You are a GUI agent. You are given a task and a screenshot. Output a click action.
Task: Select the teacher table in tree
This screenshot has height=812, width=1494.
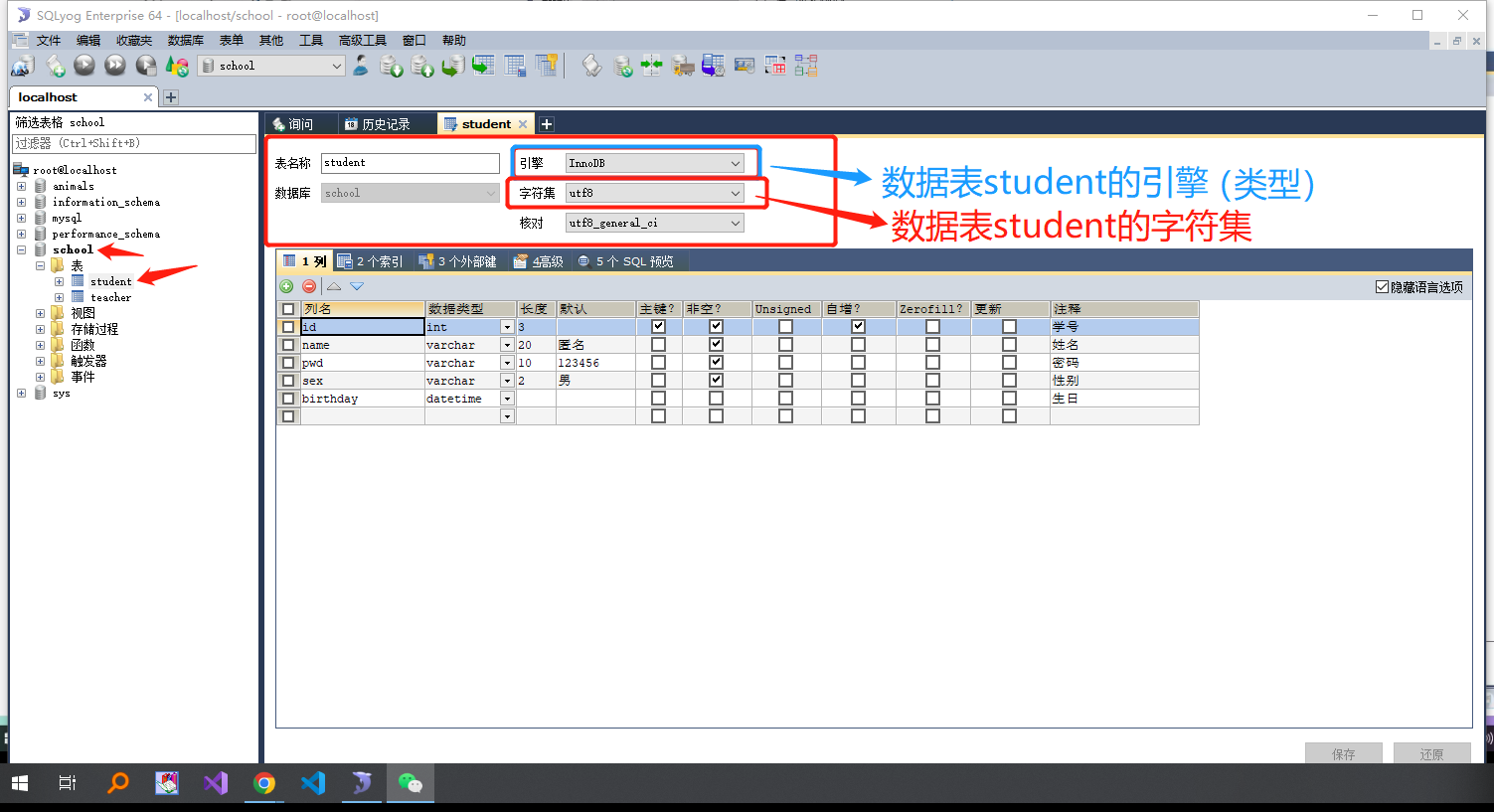click(110, 297)
